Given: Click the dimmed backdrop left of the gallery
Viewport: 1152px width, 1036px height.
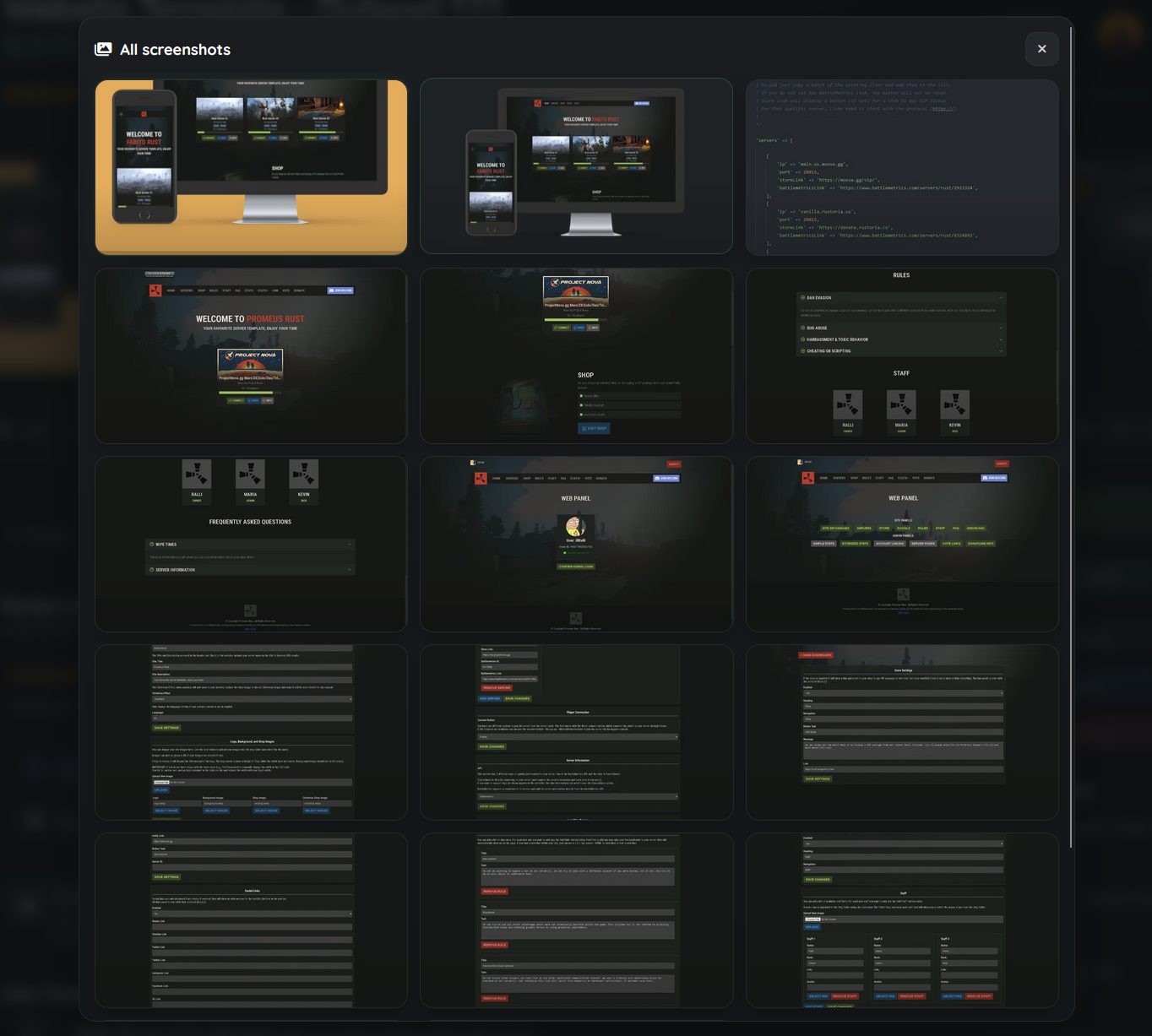Looking at the screenshot, I should click(x=38, y=507).
